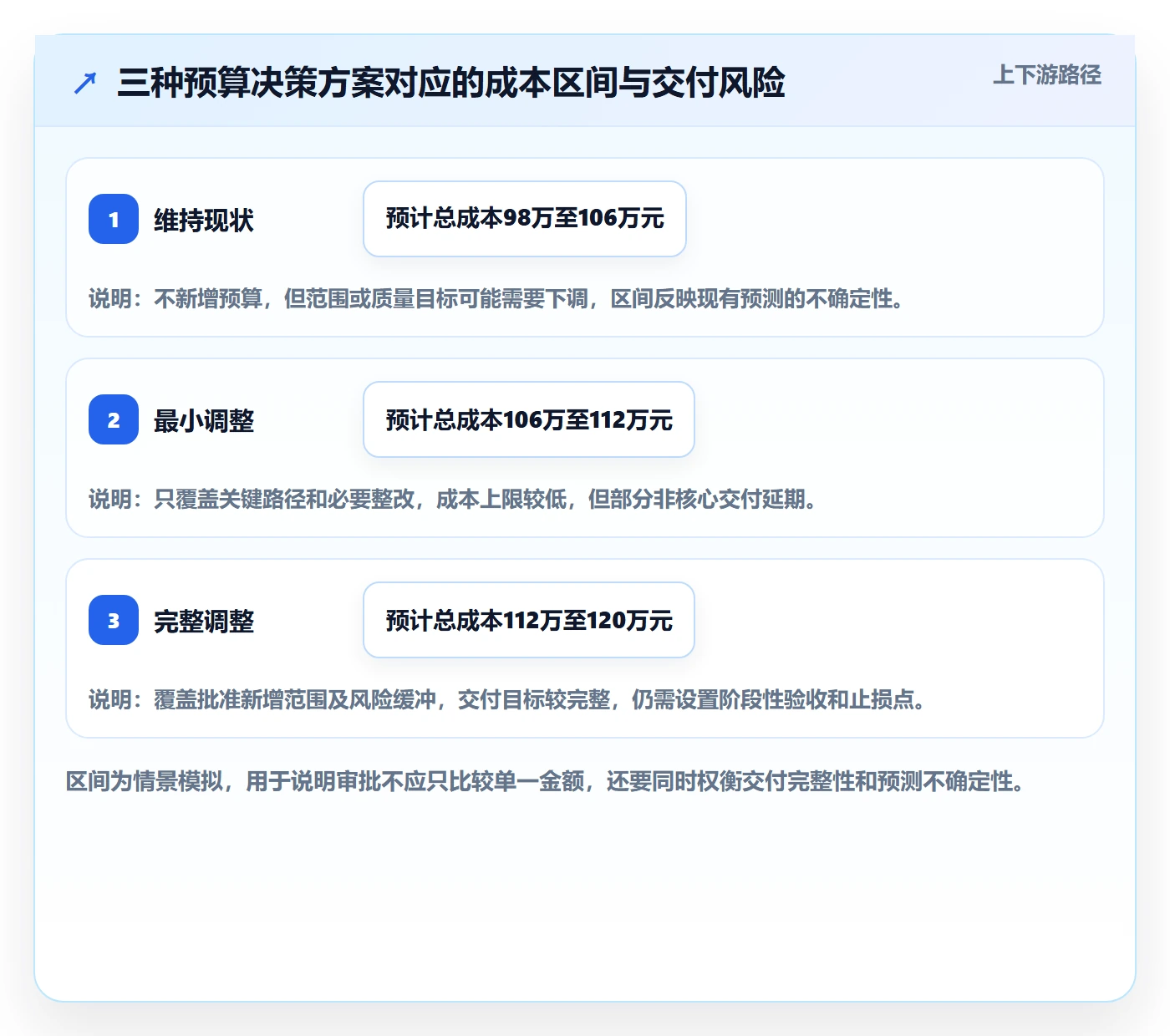This screenshot has width=1170, height=1036.
Task: Click the number 1 badge for 维持现状
Action: pyautogui.click(x=114, y=219)
